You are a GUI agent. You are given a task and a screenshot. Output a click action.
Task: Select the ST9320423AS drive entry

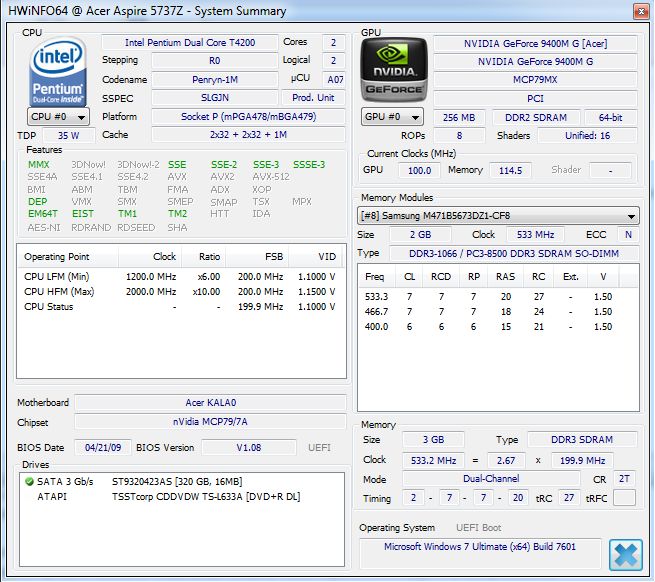[x=182, y=482]
